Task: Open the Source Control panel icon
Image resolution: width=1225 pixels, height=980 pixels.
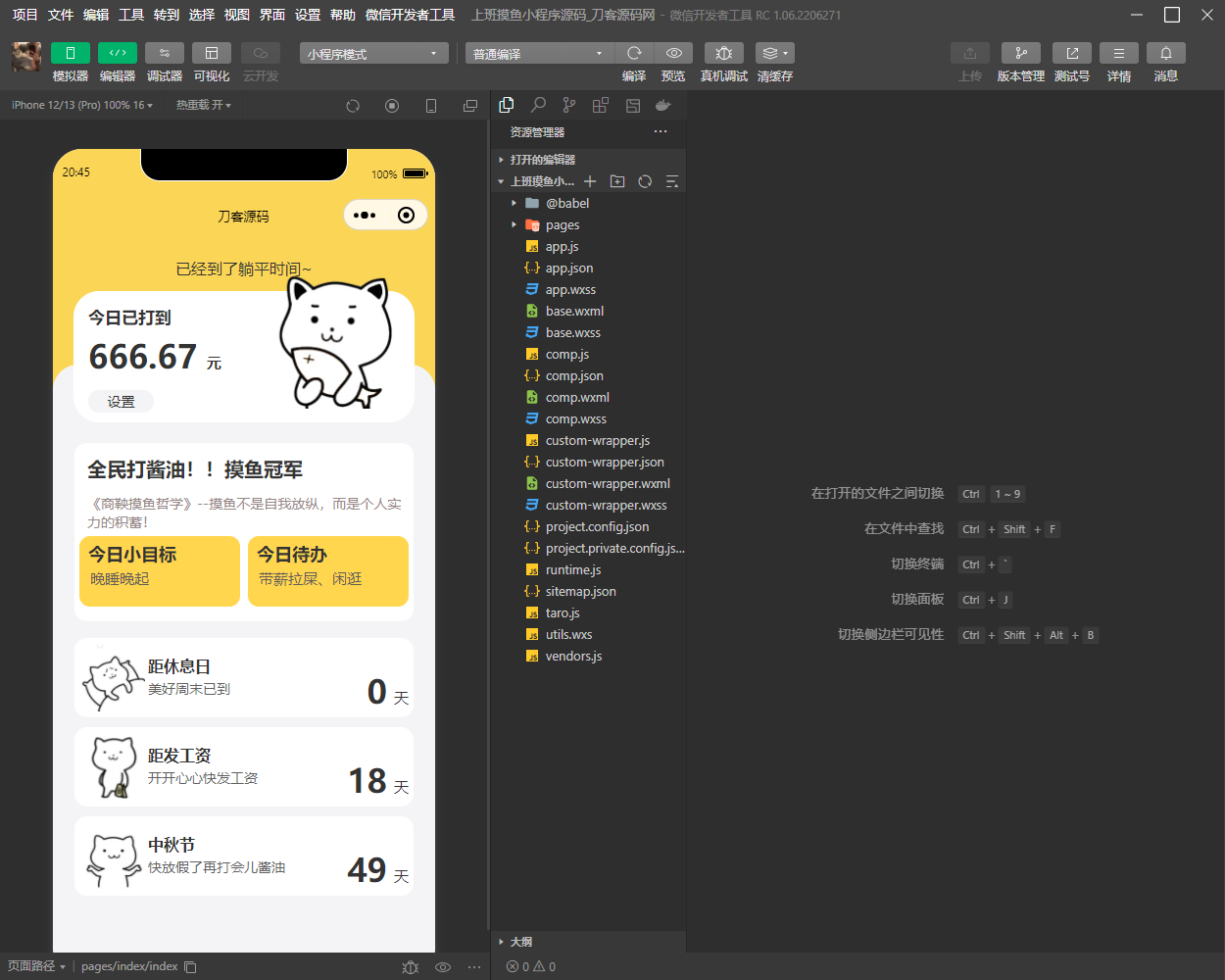Action: point(568,104)
